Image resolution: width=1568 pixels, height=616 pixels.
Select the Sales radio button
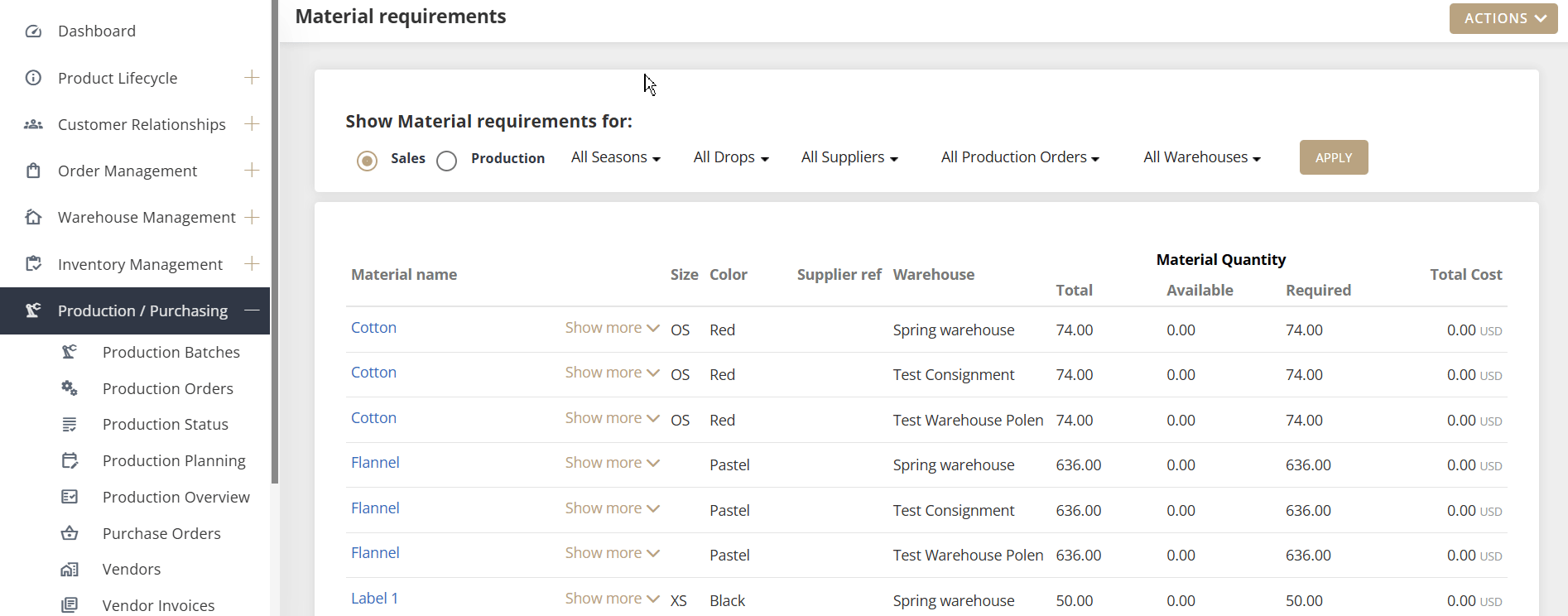click(x=367, y=160)
